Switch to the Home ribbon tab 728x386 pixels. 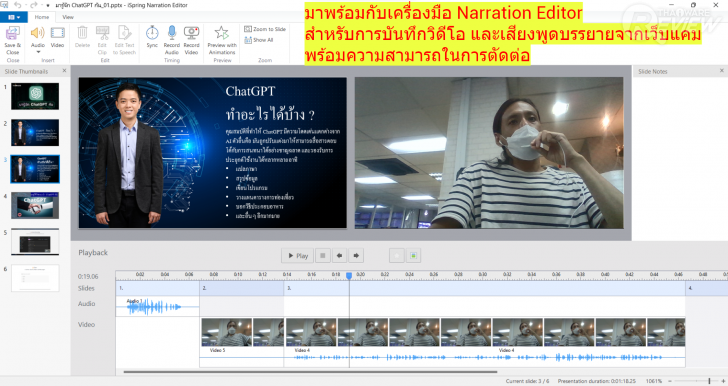(42, 17)
